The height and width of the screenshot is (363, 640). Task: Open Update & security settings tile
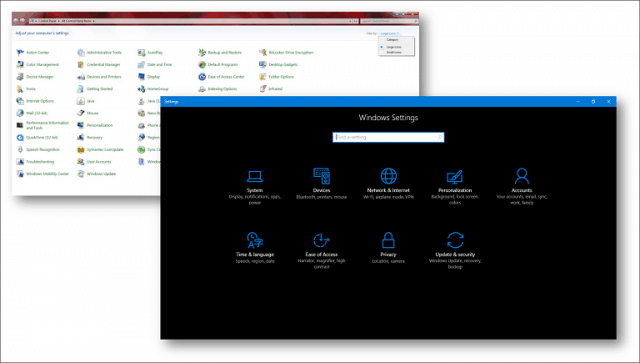coord(455,251)
